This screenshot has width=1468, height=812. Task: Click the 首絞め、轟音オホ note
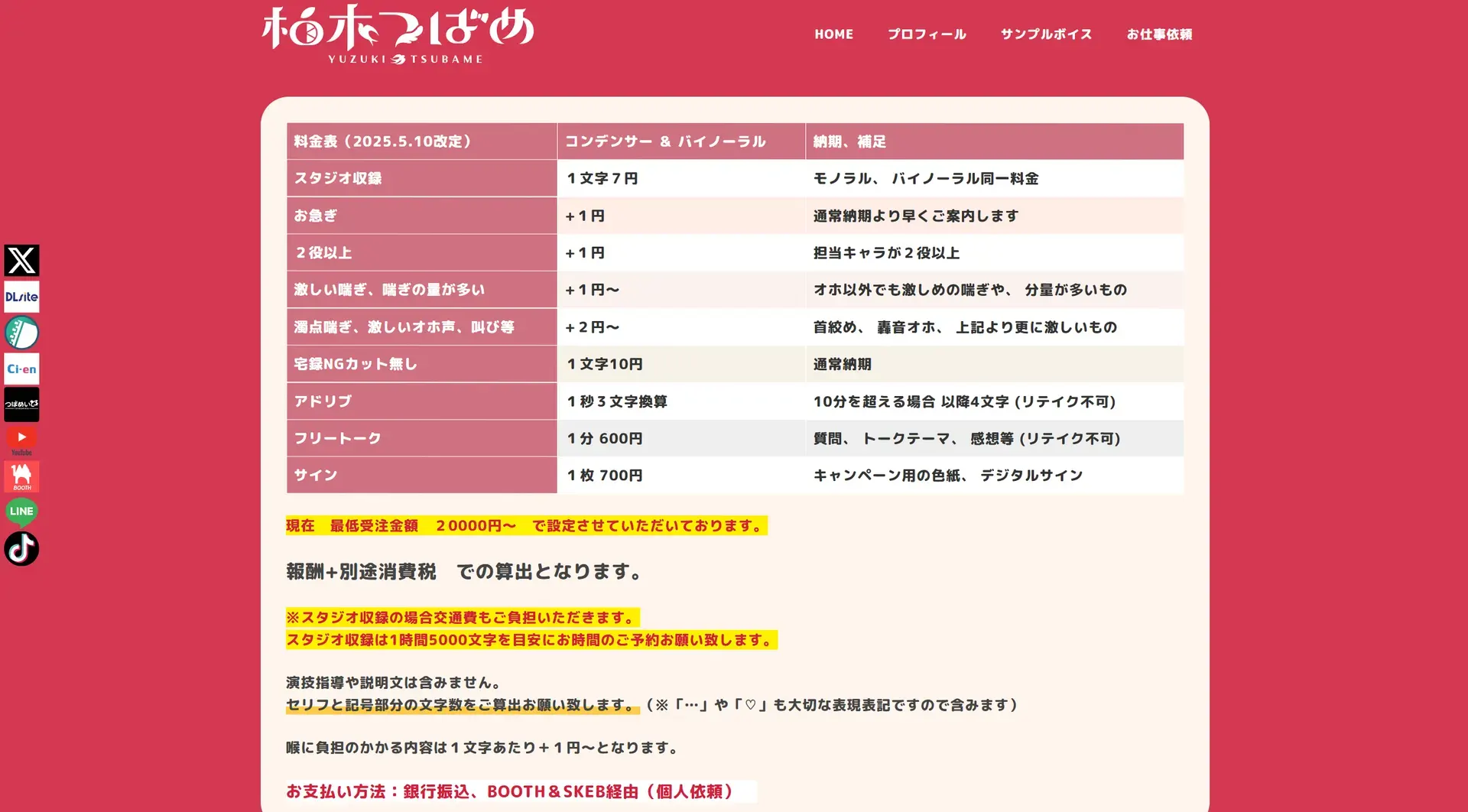coord(995,327)
